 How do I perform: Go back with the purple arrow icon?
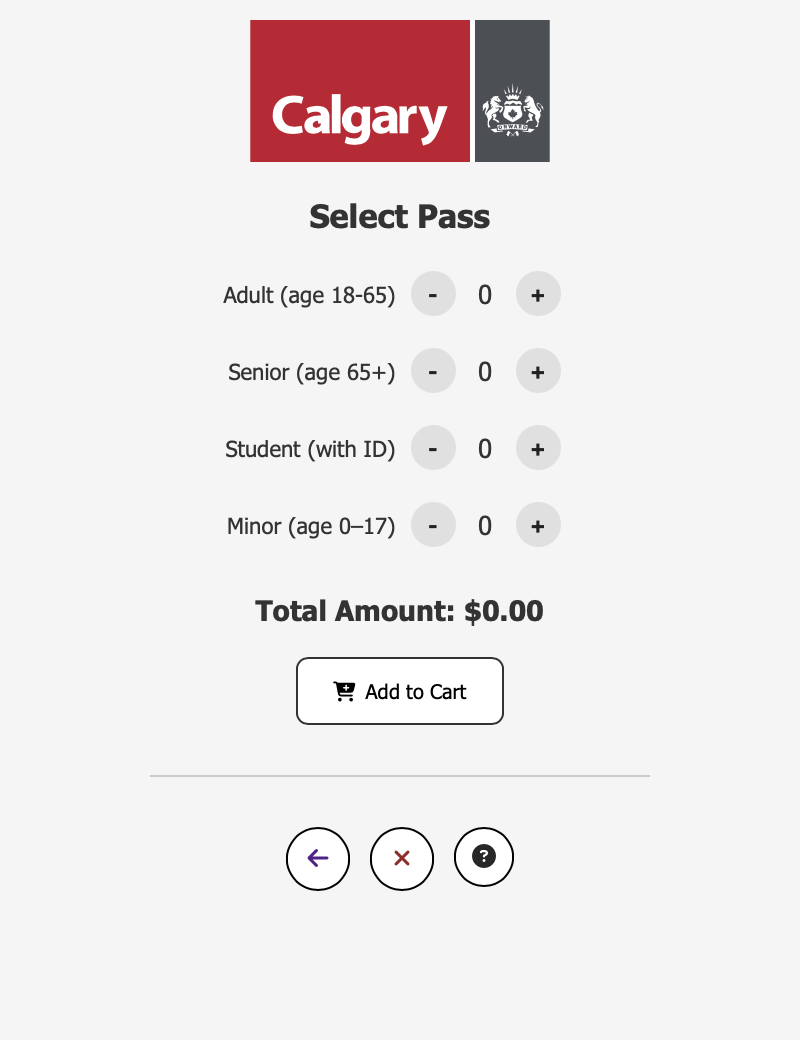(x=318, y=858)
